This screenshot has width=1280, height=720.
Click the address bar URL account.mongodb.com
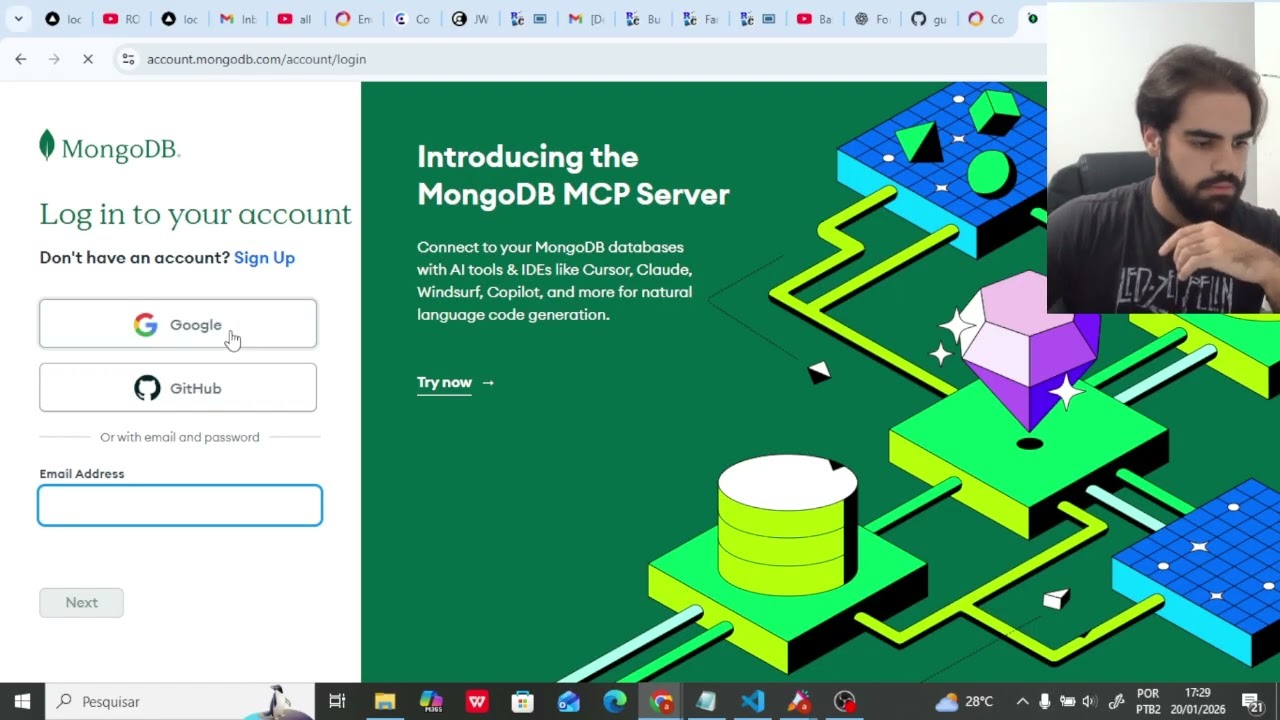coord(256,59)
